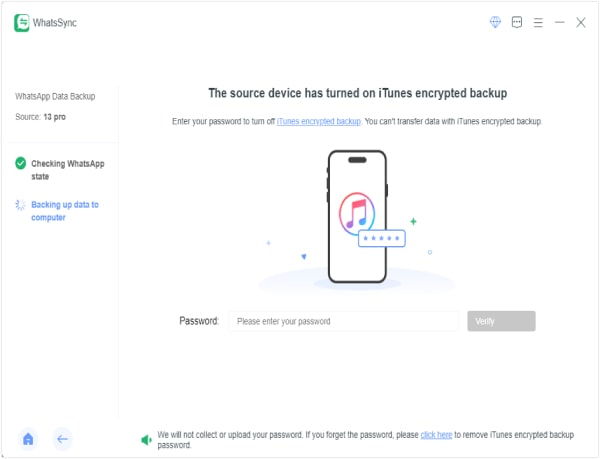Minimize the WhatsSync window
This screenshot has width=600, height=459.
pos(559,23)
